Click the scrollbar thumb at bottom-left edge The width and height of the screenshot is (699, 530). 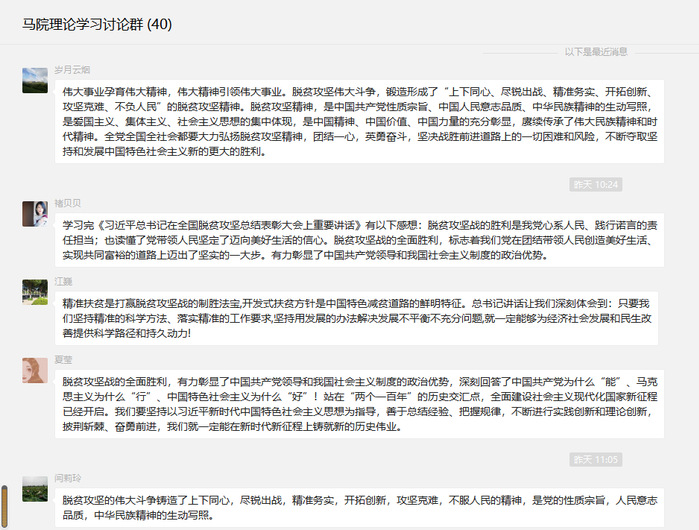click(x=4, y=507)
